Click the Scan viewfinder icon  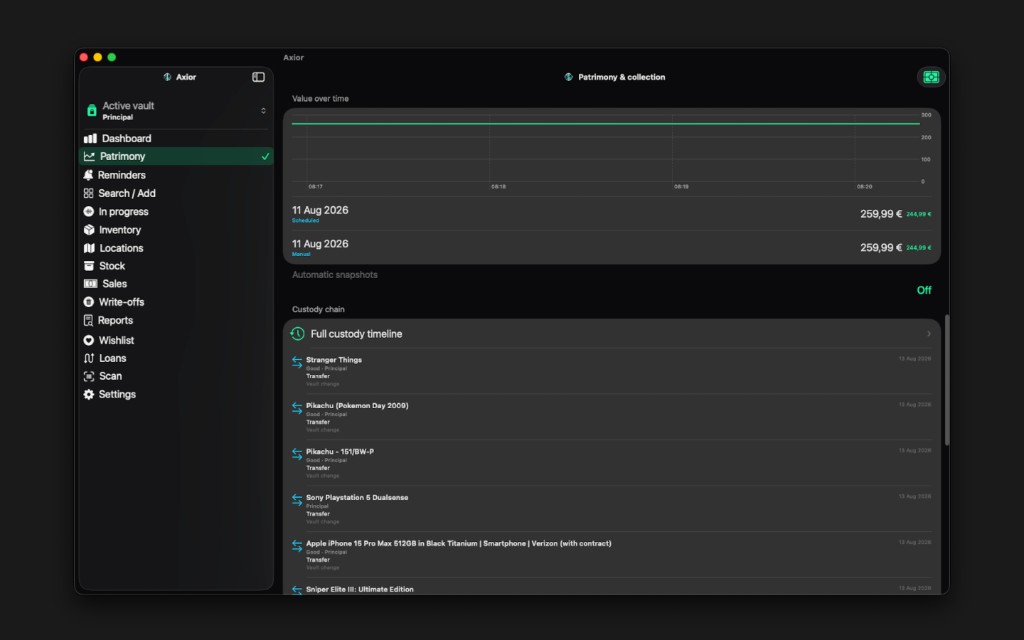pyautogui.click(x=89, y=376)
